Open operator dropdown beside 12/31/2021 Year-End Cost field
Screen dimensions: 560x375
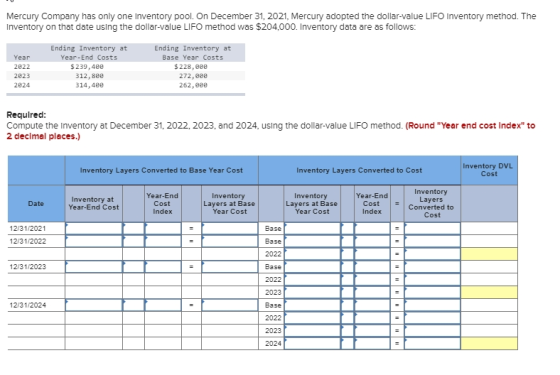coord(134,229)
